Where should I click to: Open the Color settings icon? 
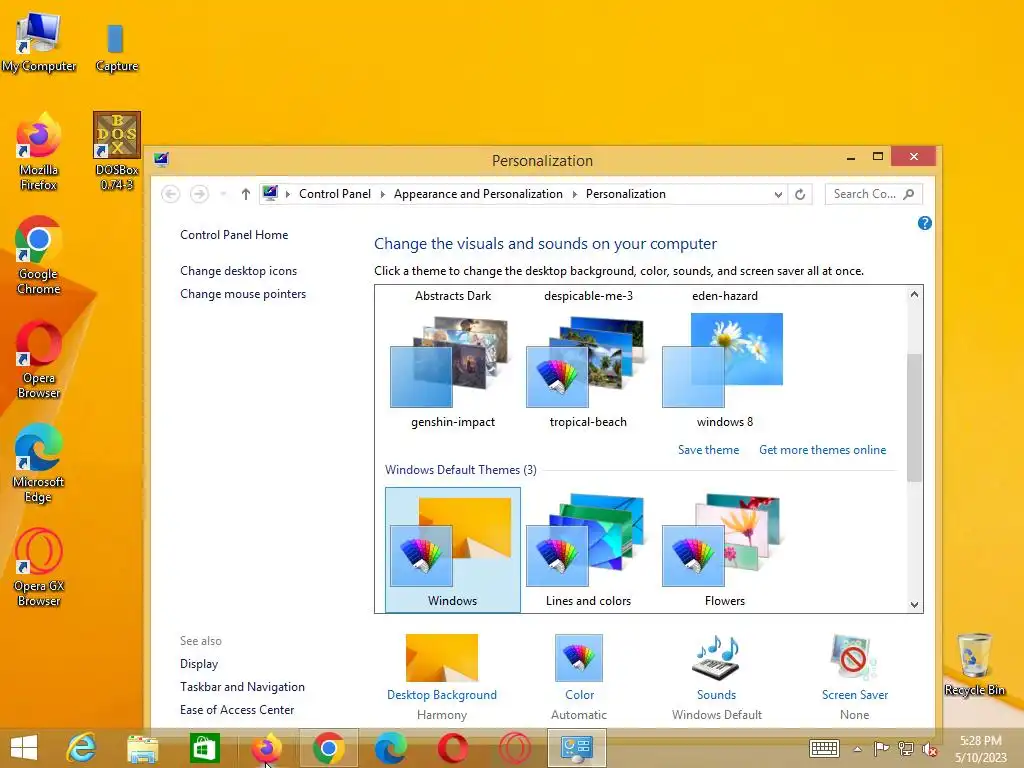point(579,658)
